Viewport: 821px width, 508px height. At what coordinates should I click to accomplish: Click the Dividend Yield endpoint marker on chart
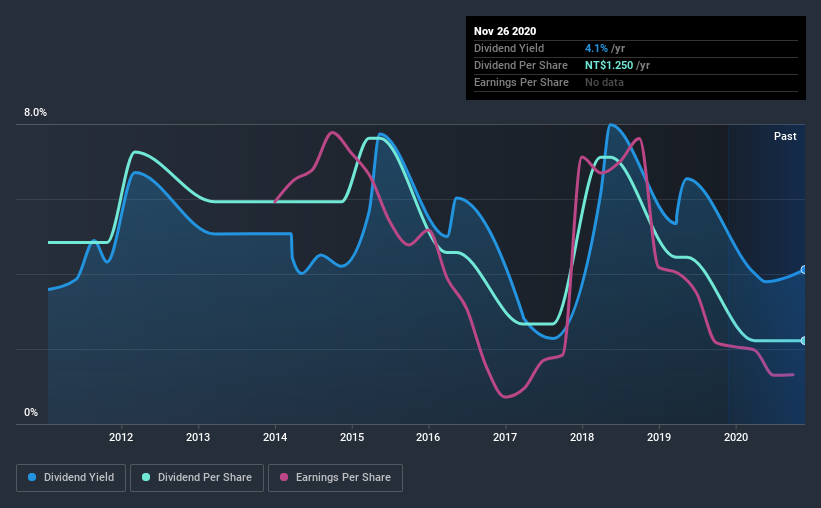tap(804, 270)
